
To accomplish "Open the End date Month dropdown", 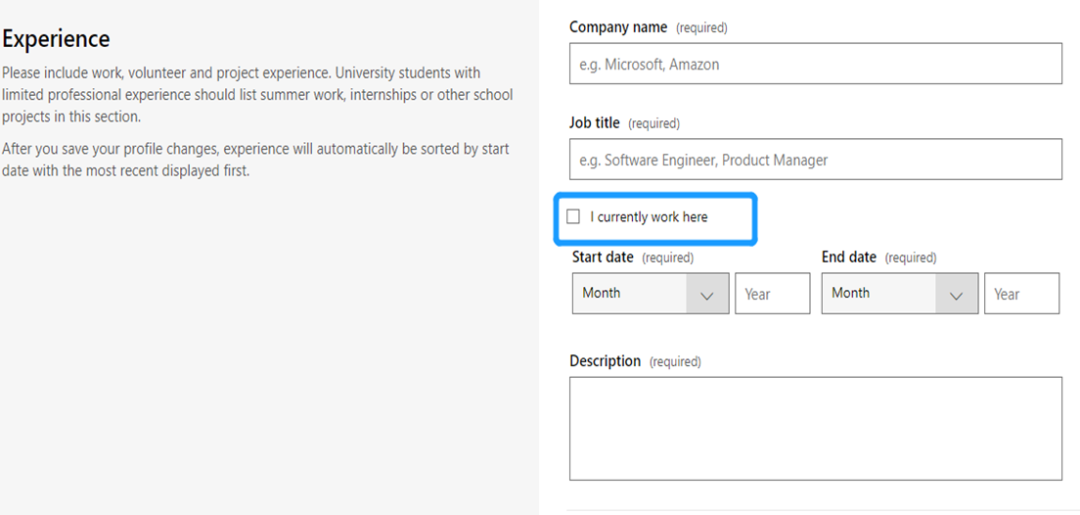I will click(x=880, y=294).
